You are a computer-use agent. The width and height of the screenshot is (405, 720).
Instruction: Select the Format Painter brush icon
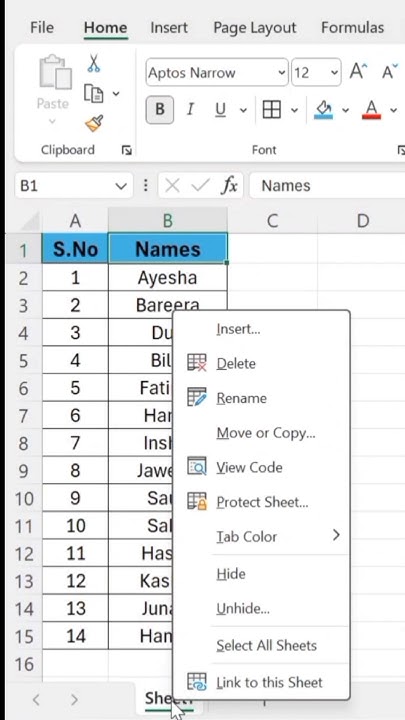tap(95, 123)
